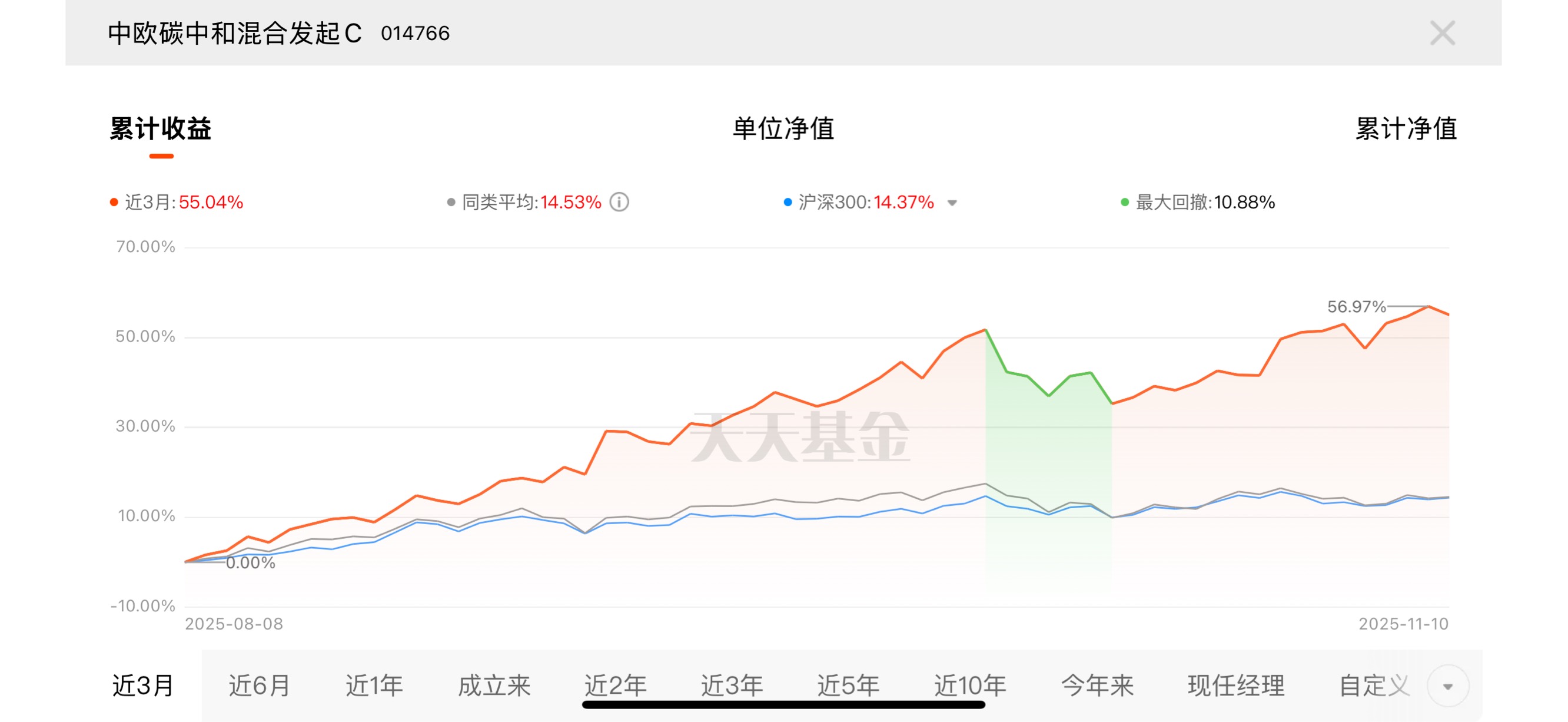Screen dimensions: 1568x722
Task: Open the 自定义 custom date range
Action: click(x=1374, y=686)
